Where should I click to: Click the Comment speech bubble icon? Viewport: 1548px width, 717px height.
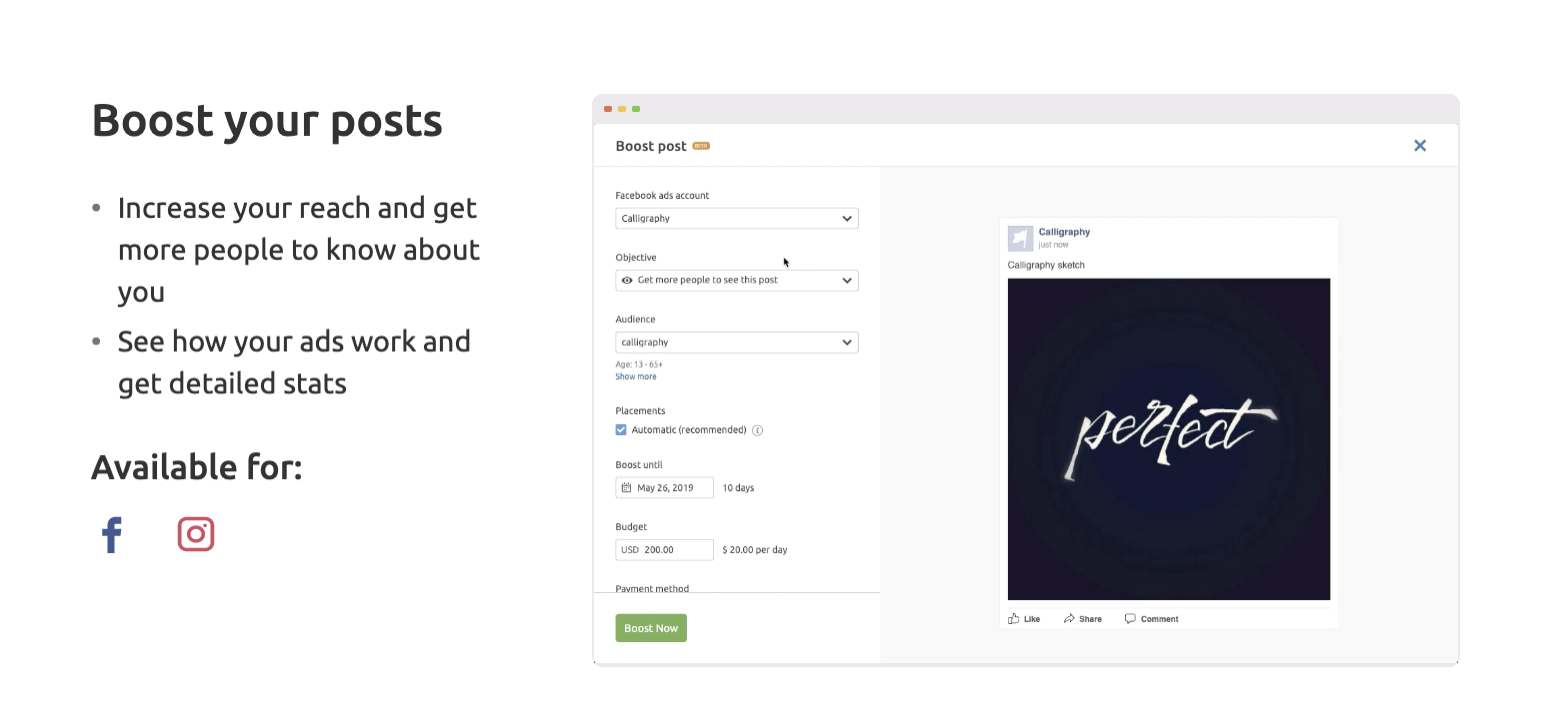click(x=1130, y=619)
